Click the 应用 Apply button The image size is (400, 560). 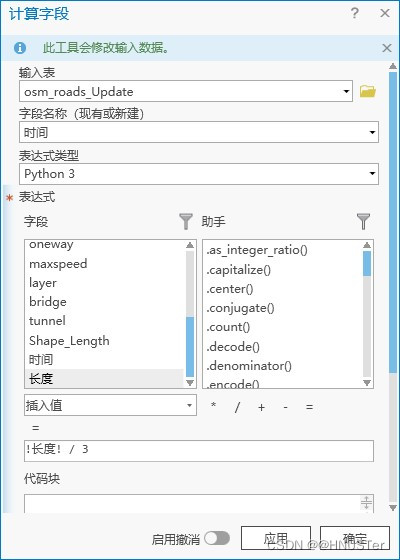[276, 538]
